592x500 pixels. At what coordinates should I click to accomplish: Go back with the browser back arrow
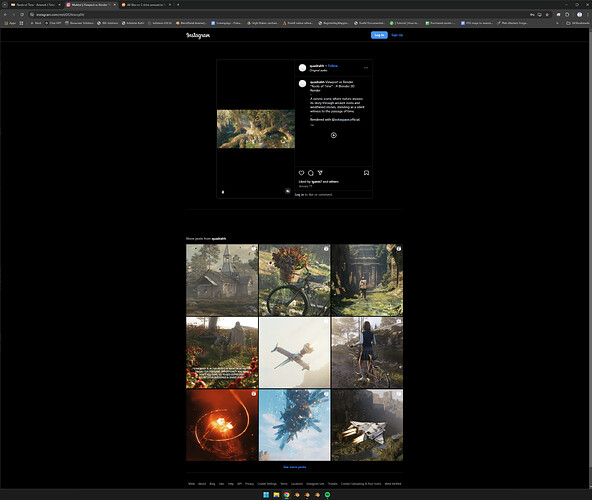[5, 14]
